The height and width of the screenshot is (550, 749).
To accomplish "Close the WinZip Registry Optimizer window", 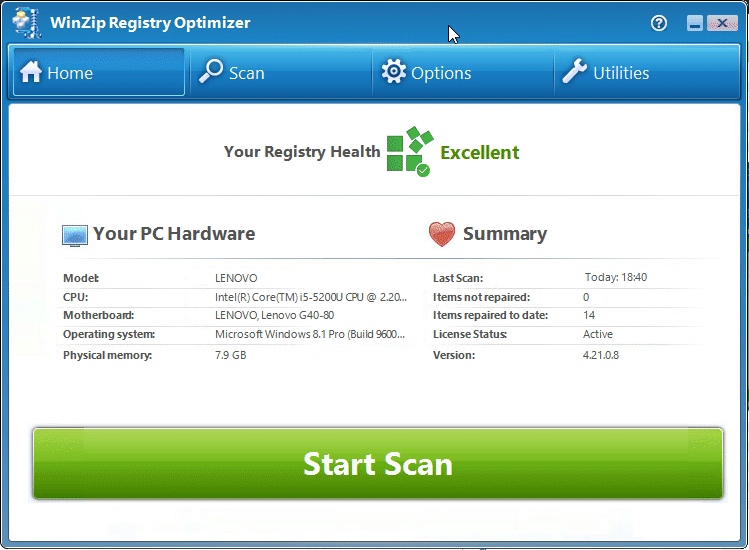I will (720, 23).
